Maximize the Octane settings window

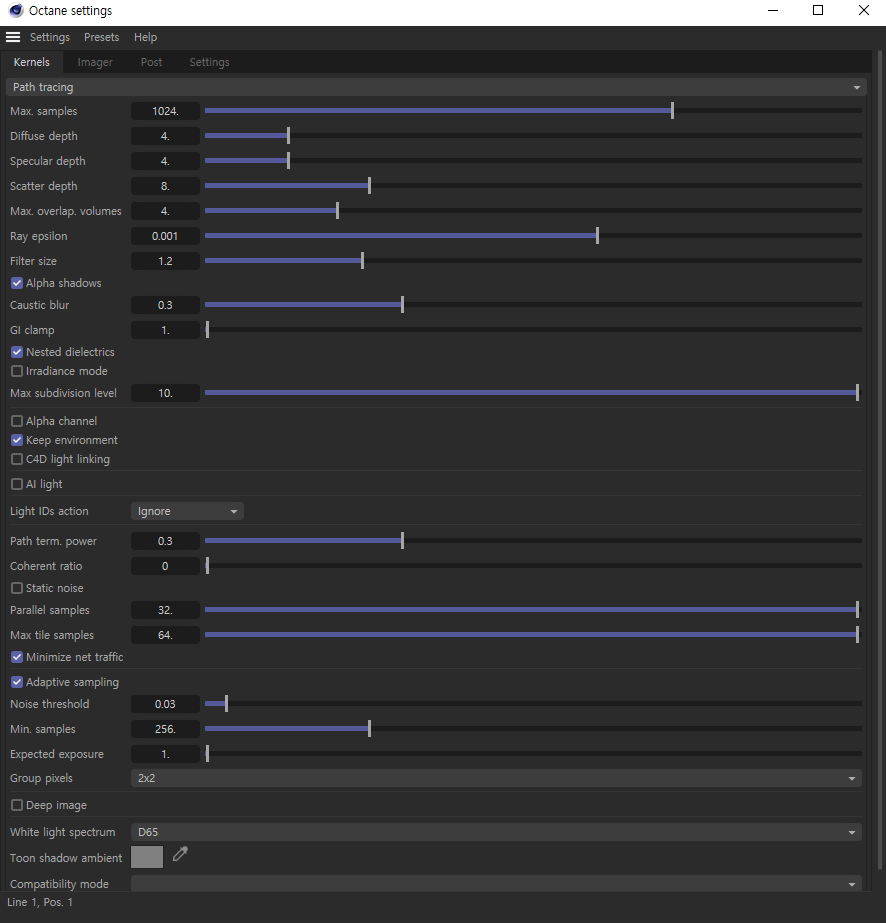pyautogui.click(x=818, y=10)
